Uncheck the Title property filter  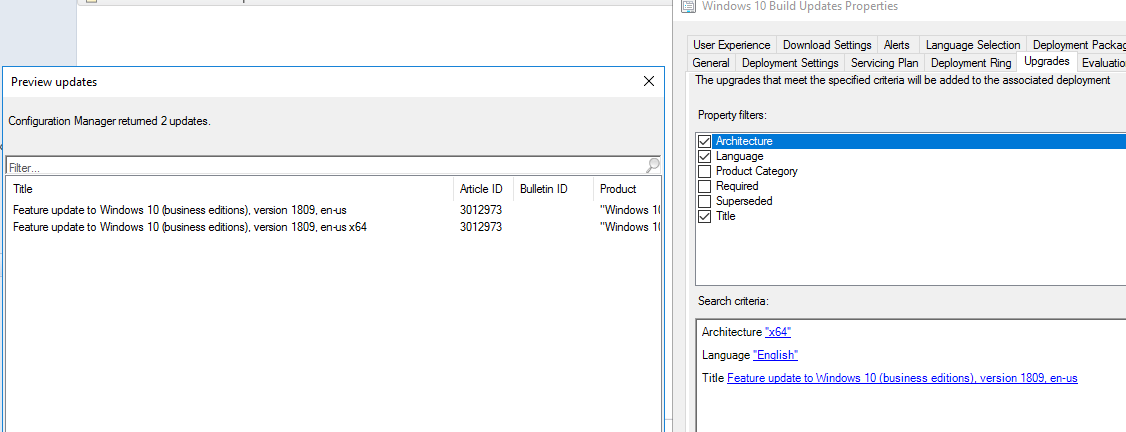tap(704, 216)
